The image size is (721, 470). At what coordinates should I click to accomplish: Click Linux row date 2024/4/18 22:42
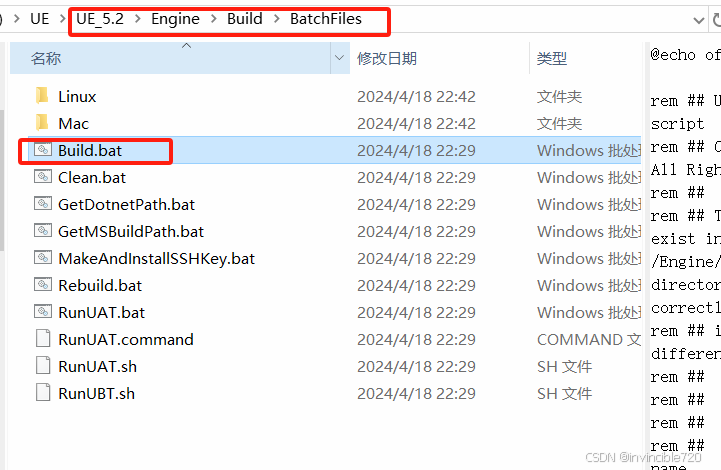pos(416,97)
